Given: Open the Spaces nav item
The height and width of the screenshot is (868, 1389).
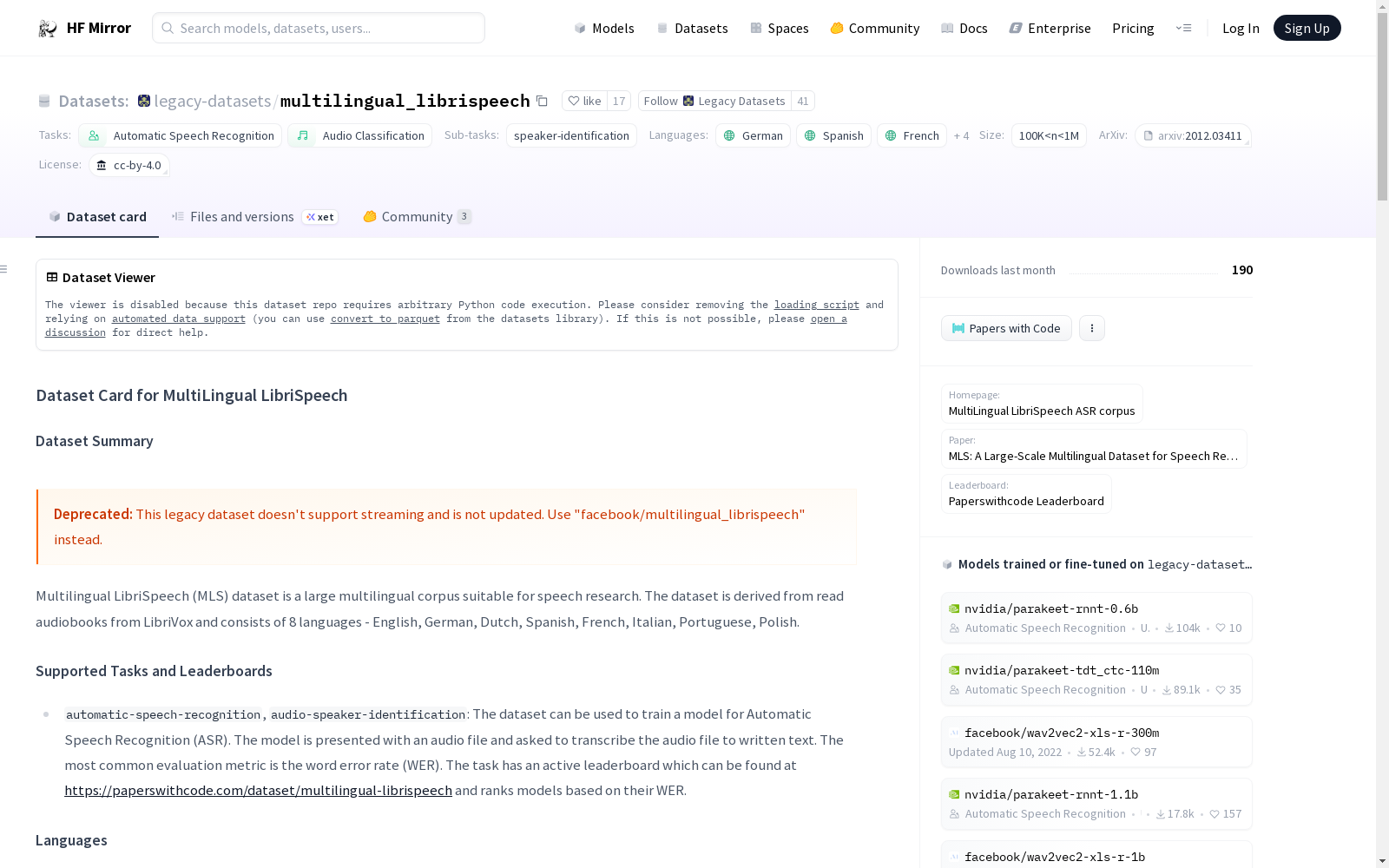Looking at the screenshot, I should click(780, 28).
